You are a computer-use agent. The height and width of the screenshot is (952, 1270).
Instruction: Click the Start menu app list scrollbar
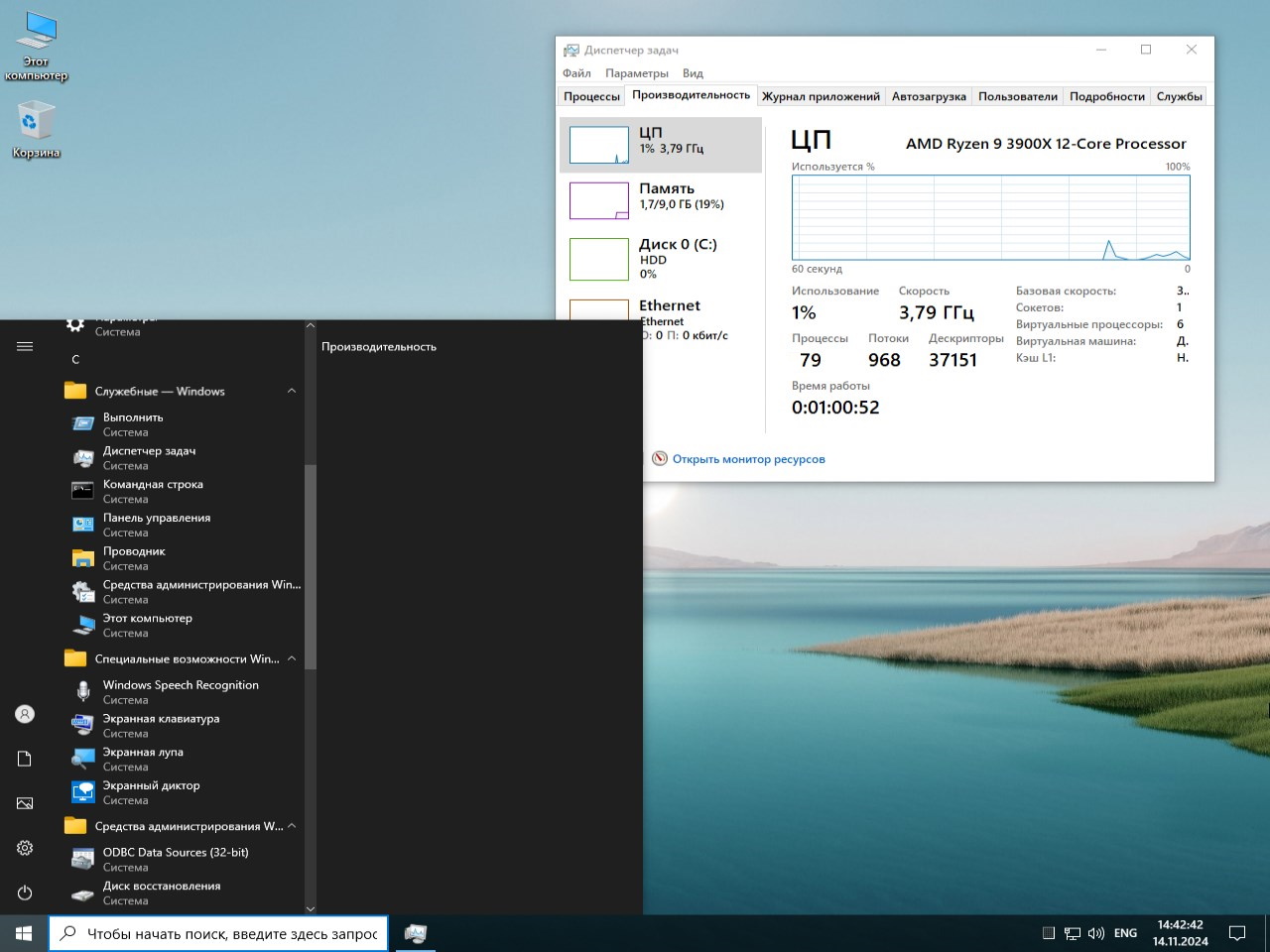310,565
